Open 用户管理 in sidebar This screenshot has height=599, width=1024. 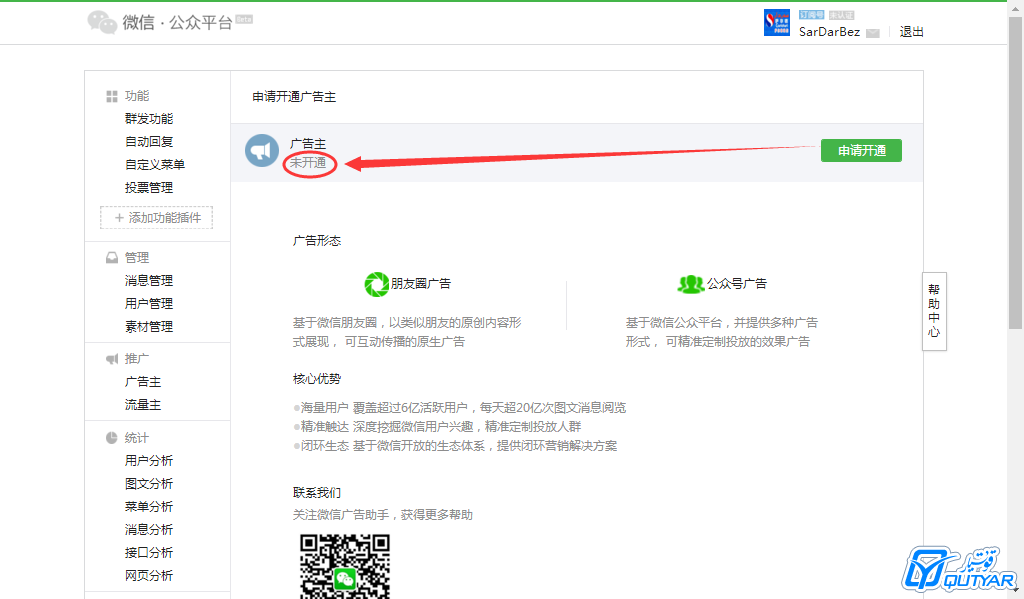[x=149, y=304]
